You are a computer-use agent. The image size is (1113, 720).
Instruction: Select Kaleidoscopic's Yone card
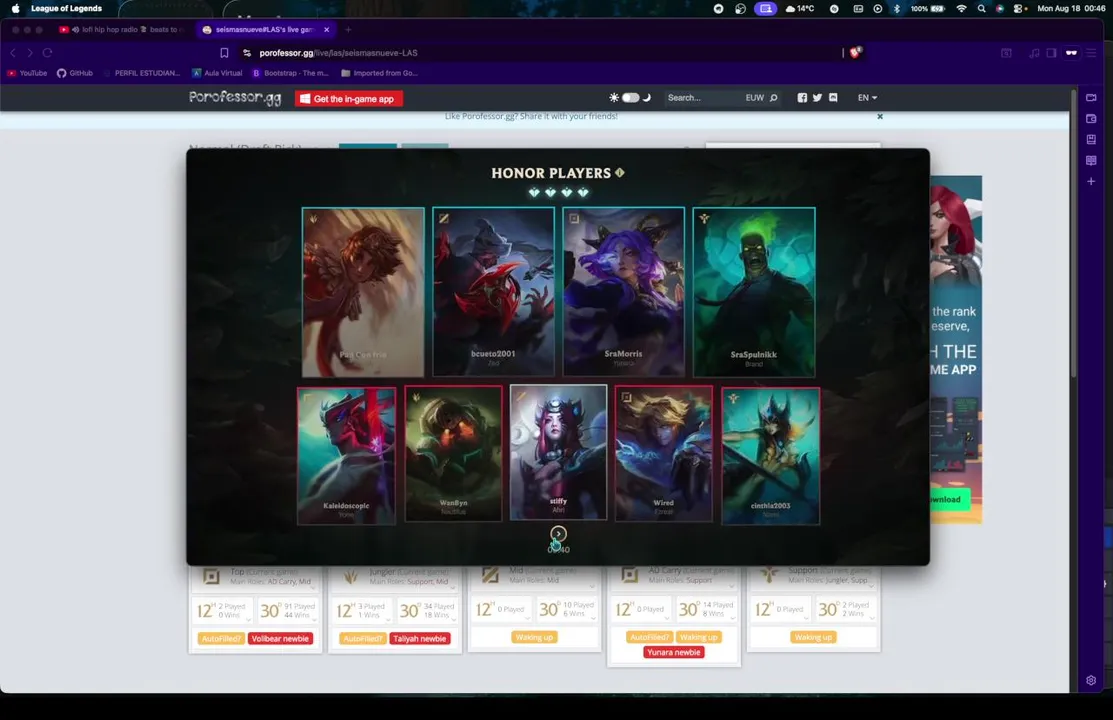coord(346,456)
